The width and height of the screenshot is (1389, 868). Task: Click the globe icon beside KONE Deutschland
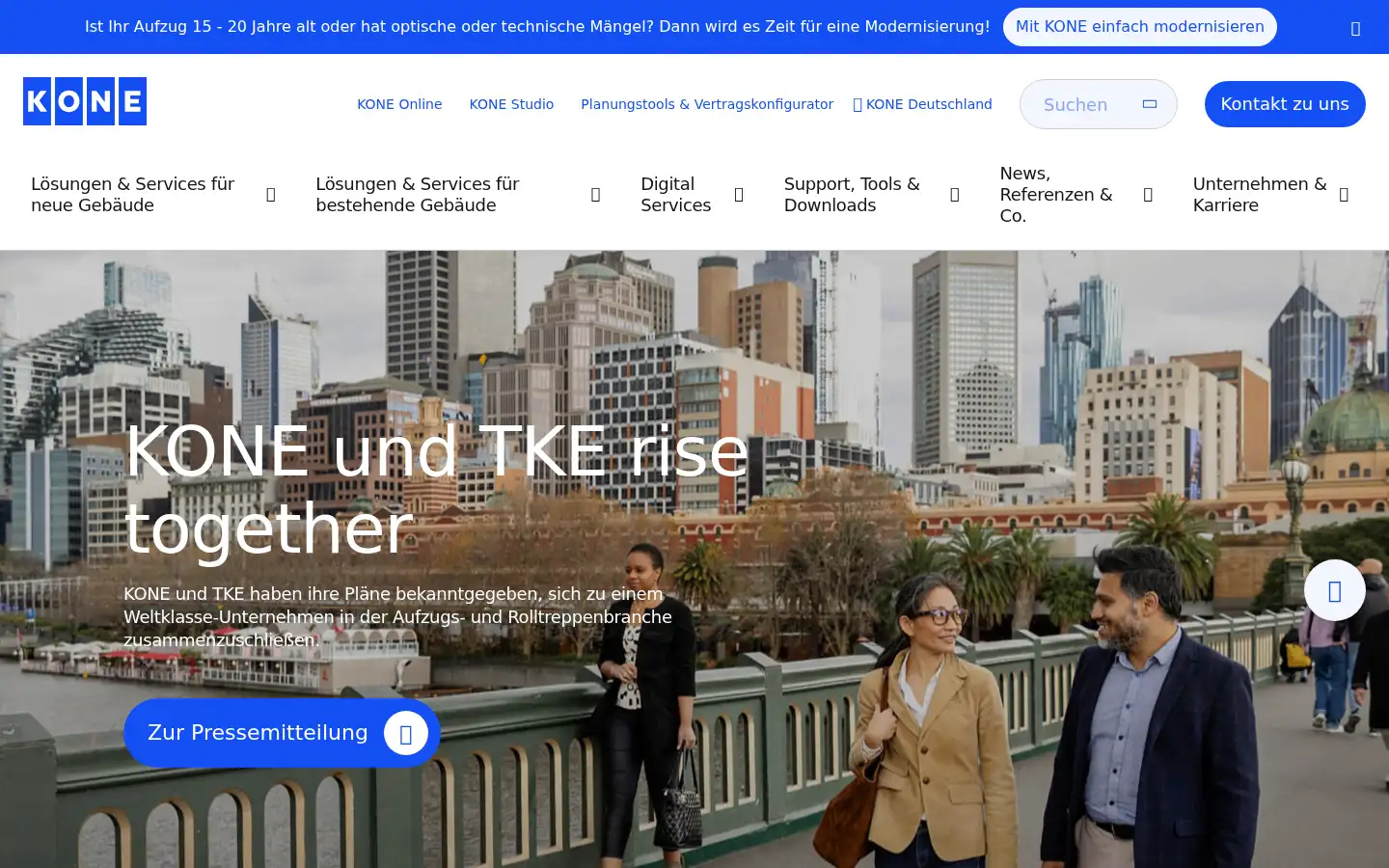coord(858,104)
